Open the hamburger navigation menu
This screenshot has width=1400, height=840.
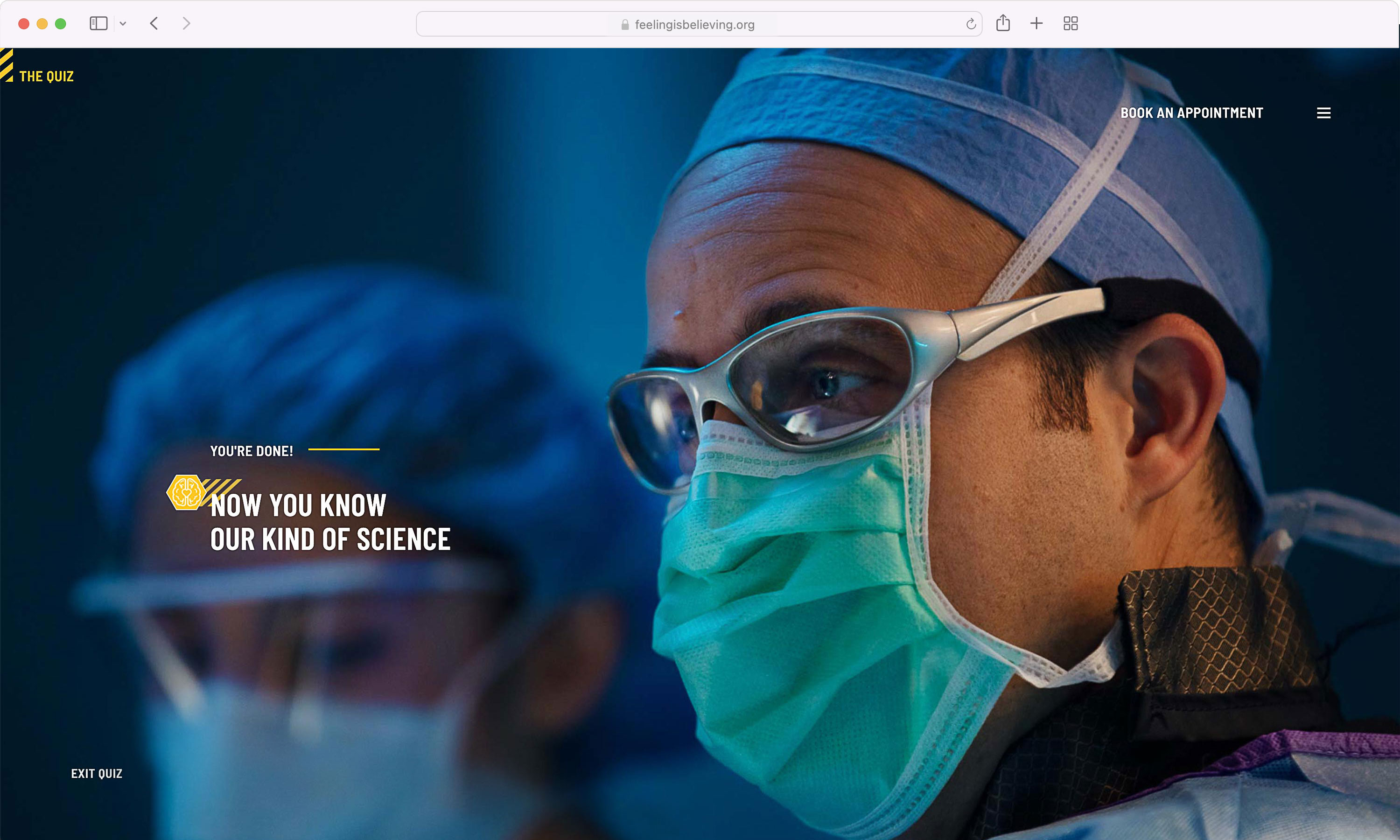1323,113
